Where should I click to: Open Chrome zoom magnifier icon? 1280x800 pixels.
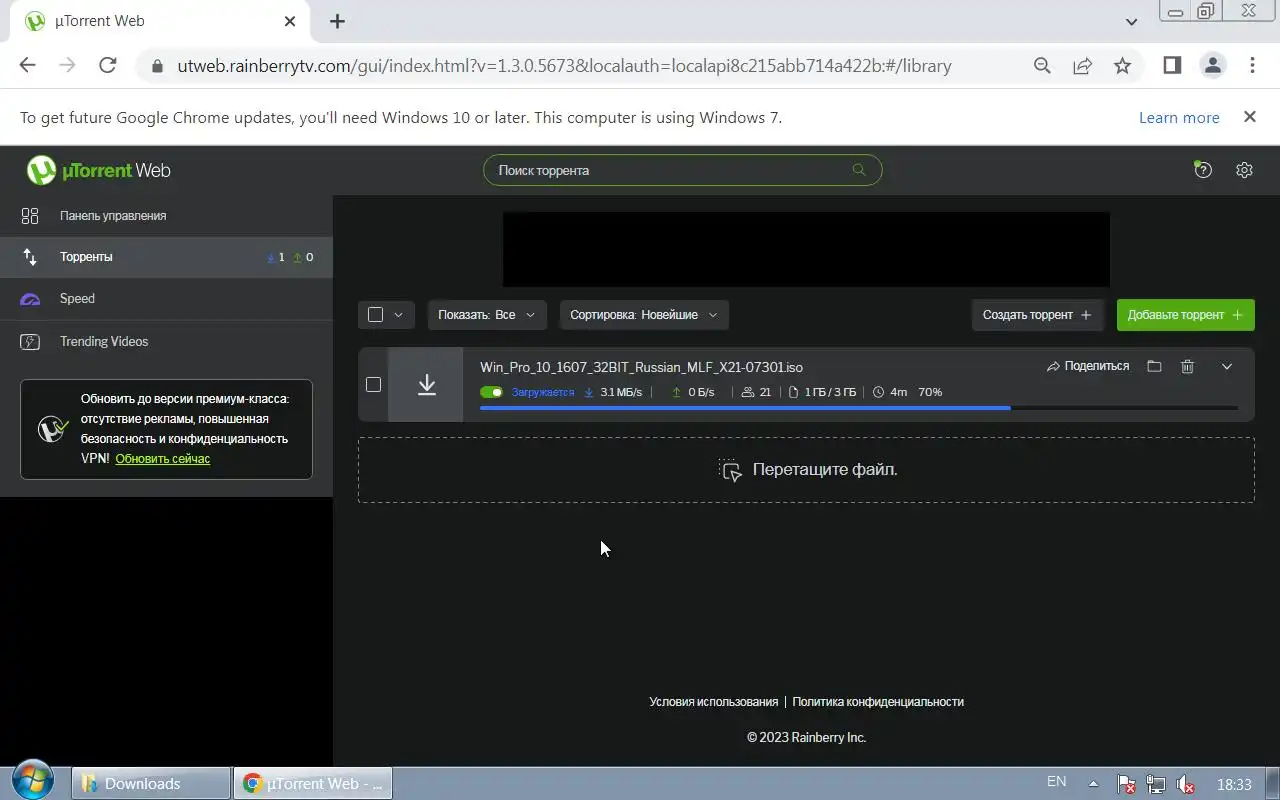click(x=1042, y=66)
